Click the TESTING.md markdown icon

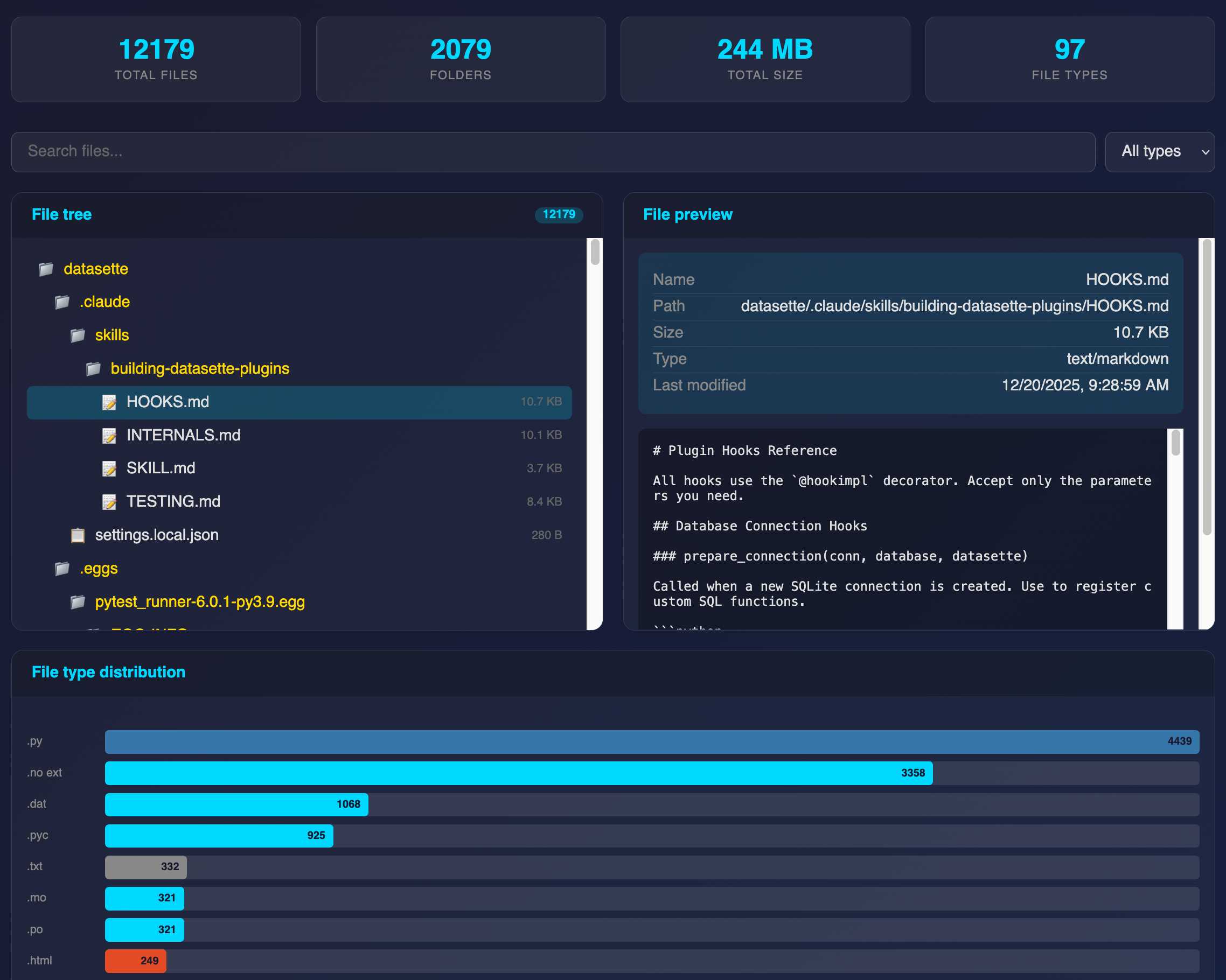[109, 501]
